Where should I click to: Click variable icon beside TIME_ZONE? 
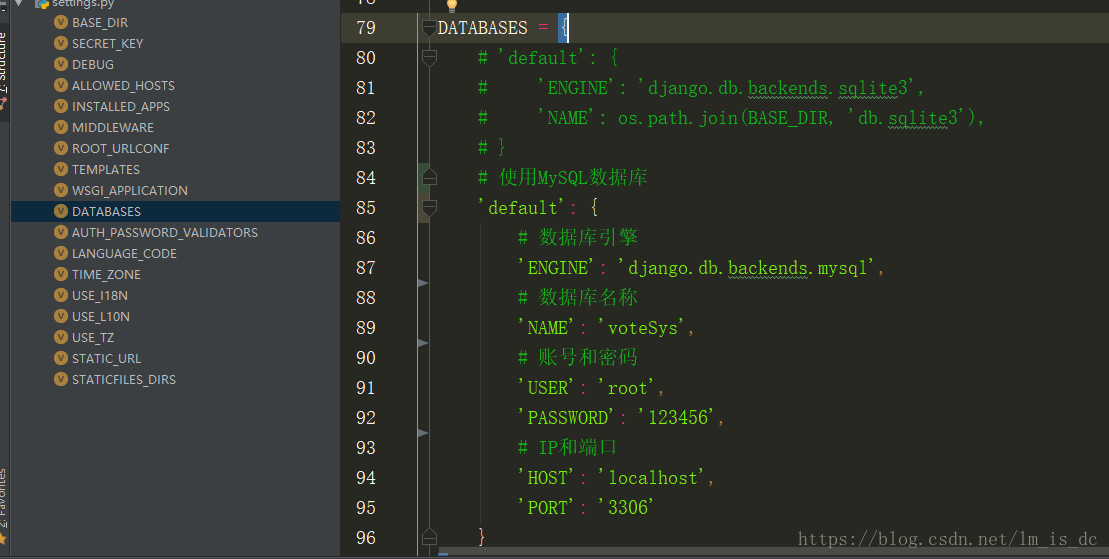[x=61, y=275]
